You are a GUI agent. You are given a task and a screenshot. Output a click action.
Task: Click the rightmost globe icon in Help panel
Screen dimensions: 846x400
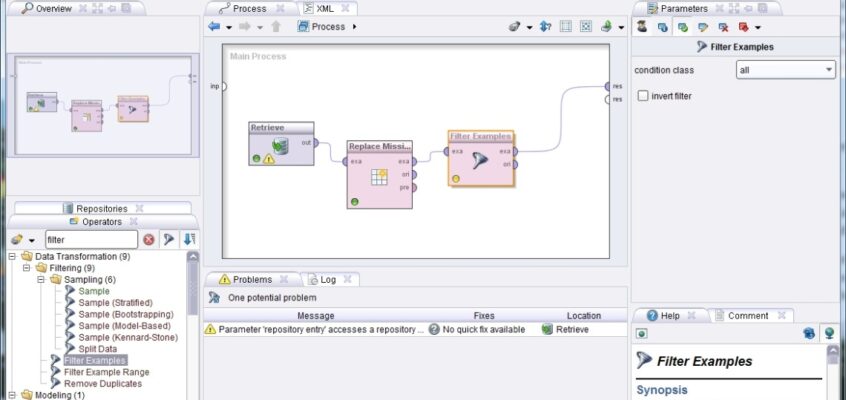coord(829,333)
